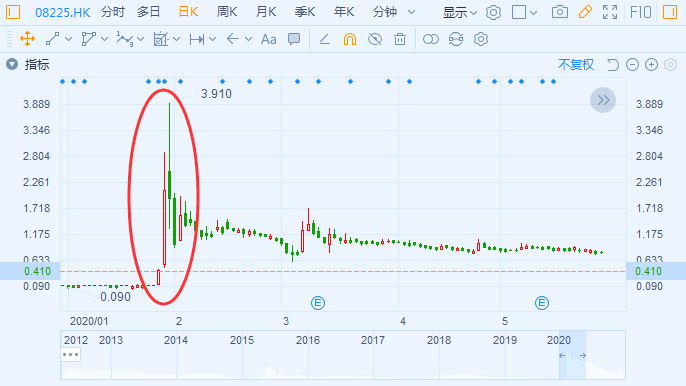Open drawing toolbar settings gear
The image size is (686, 386).
(481, 39)
